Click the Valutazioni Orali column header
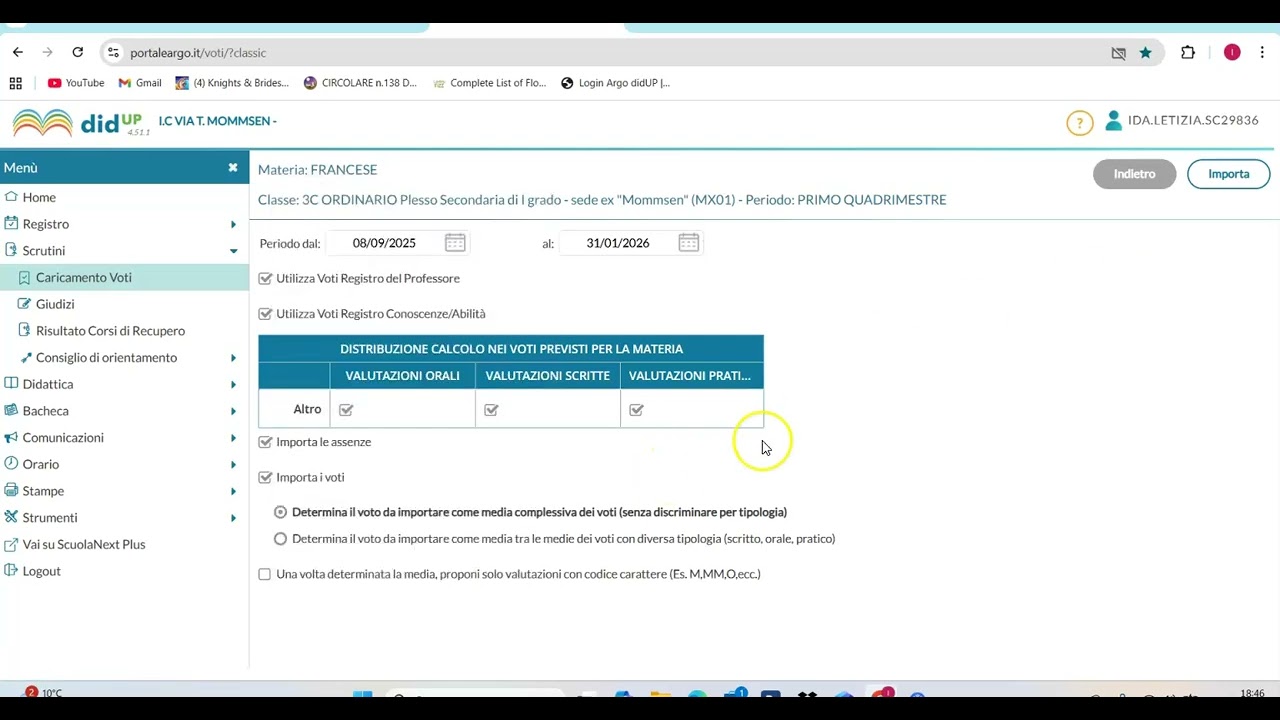Screen dimensions: 1280x720 403,376
